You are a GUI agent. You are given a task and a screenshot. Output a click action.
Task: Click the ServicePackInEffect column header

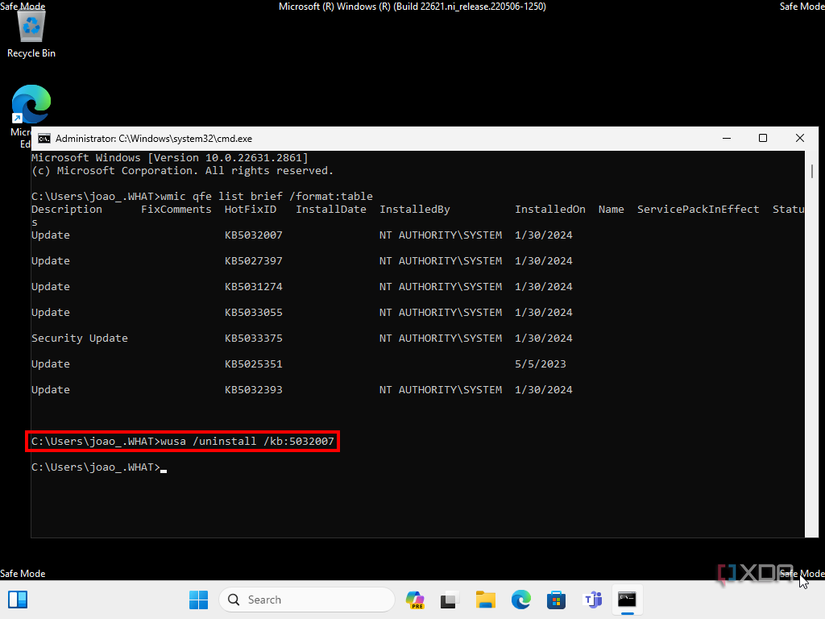pos(698,209)
